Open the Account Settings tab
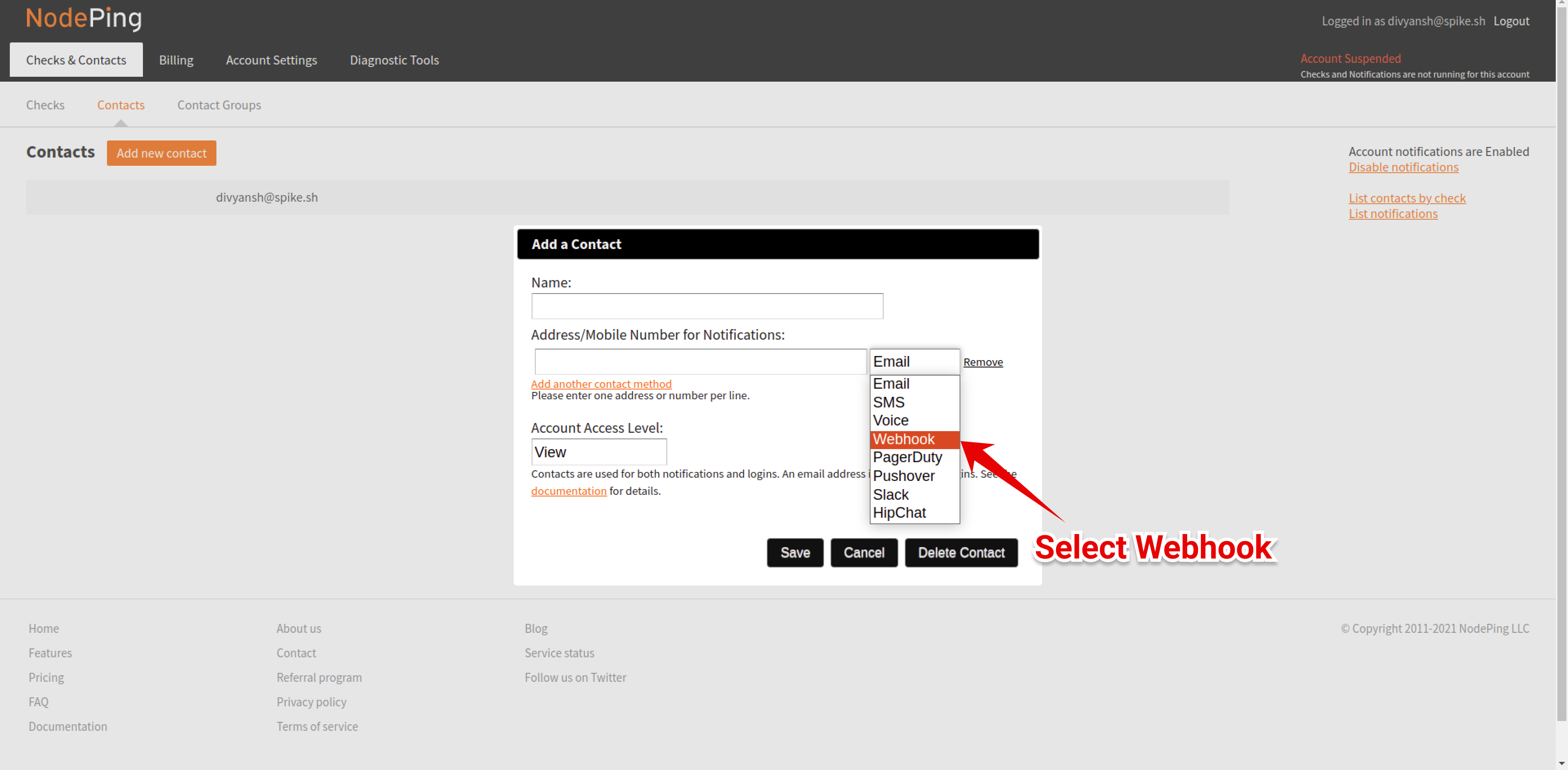The image size is (1568, 770). (x=272, y=60)
